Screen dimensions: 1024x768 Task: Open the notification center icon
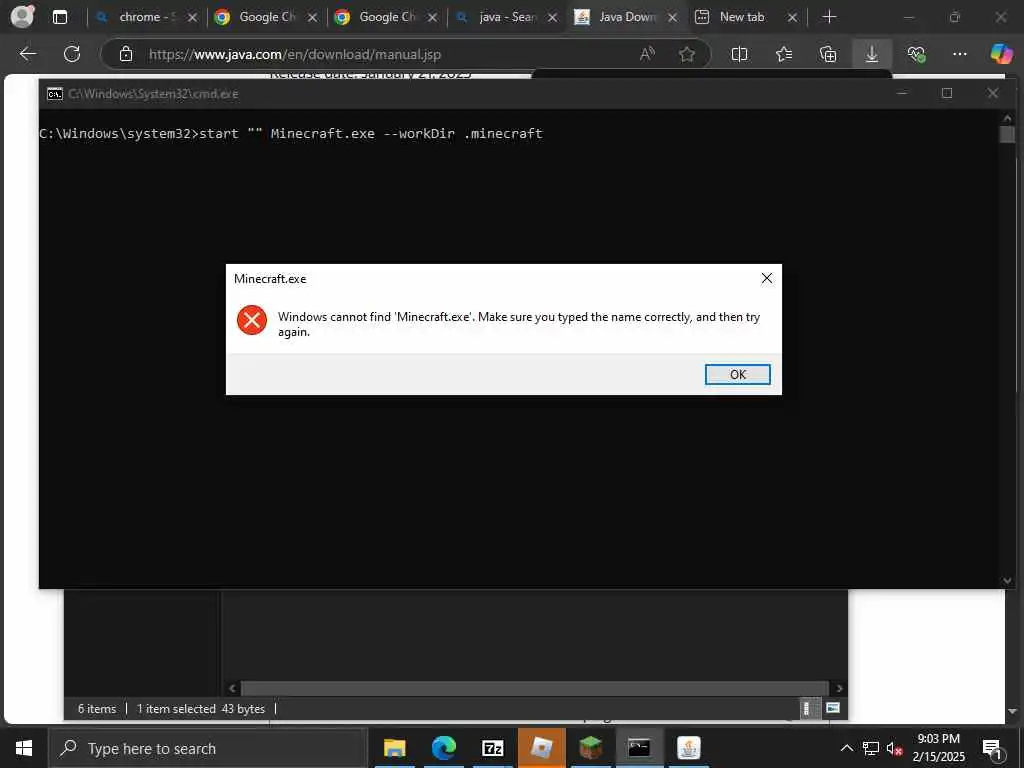(x=991, y=748)
